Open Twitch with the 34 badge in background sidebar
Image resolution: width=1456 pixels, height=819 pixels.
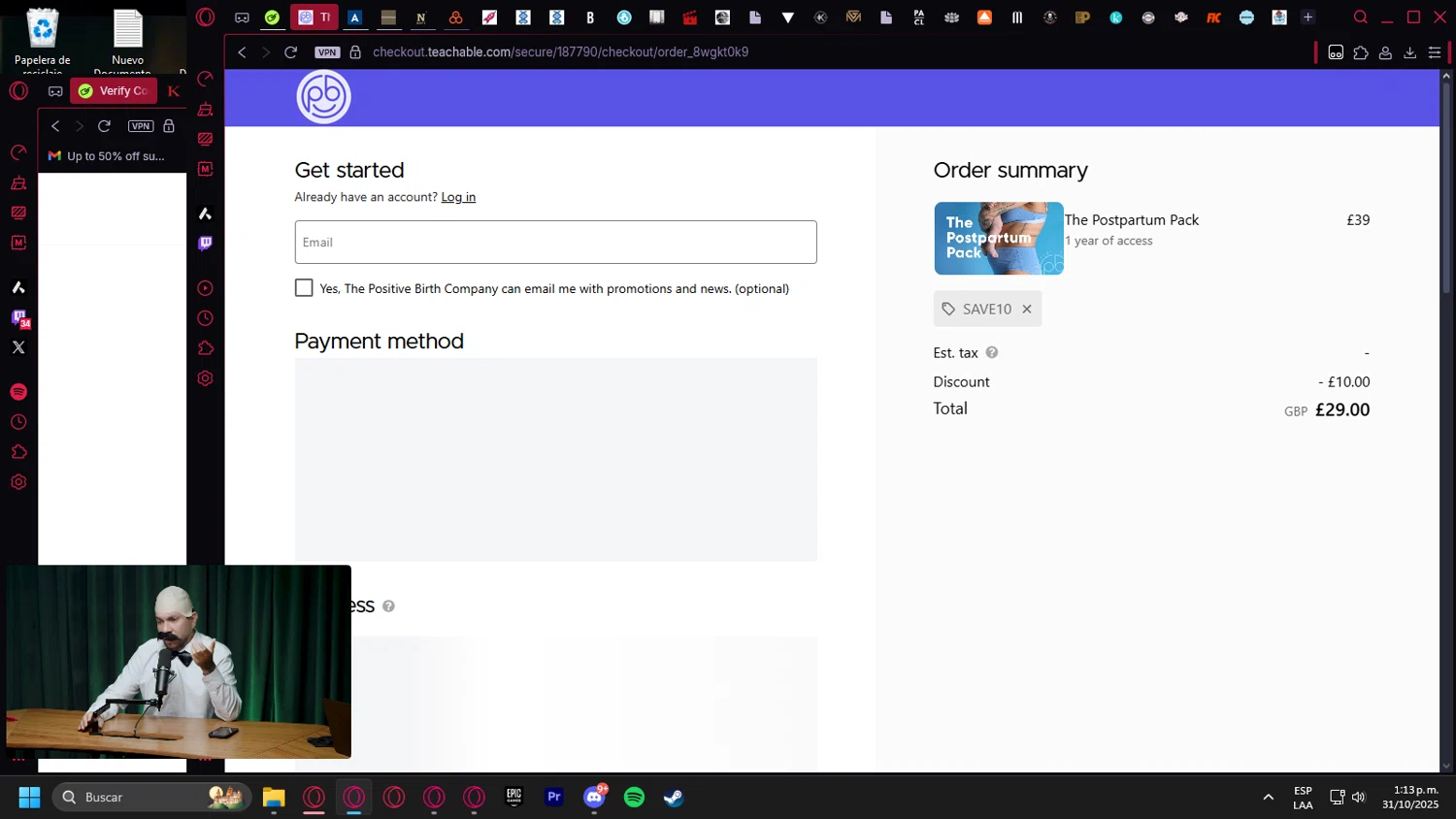(19, 318)
